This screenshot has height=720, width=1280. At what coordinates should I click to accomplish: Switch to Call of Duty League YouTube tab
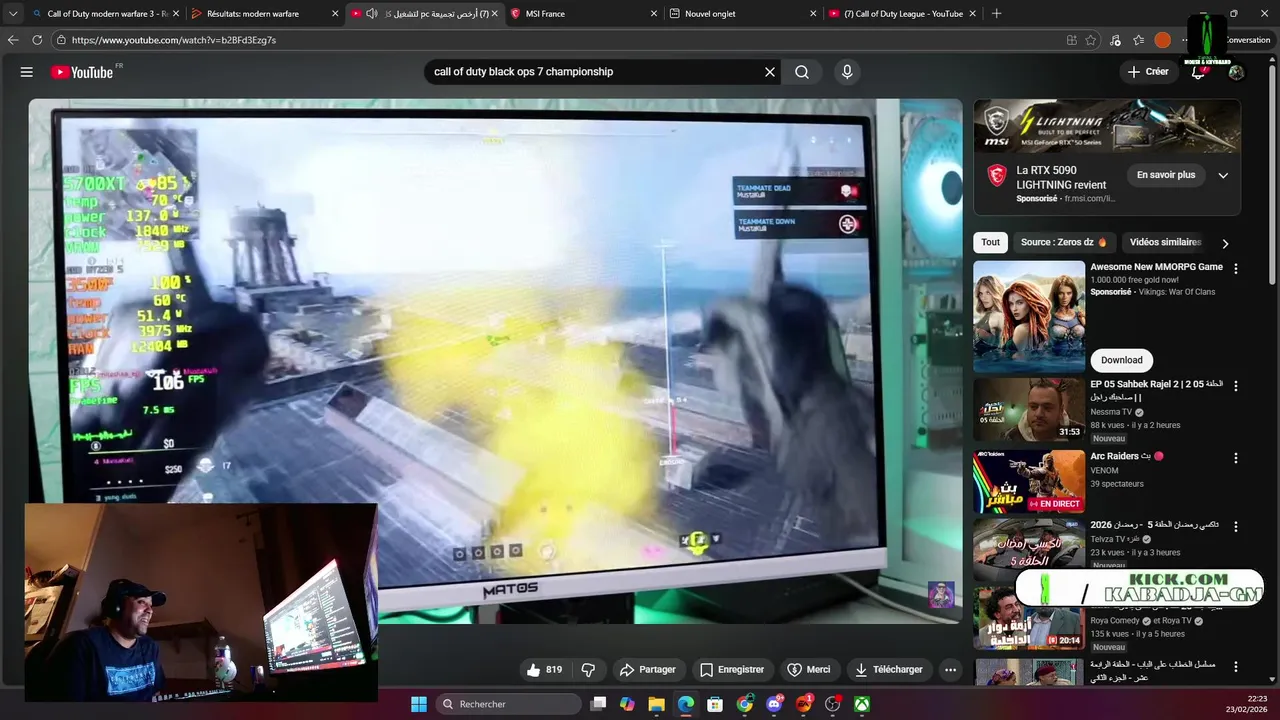[x=903, y=14]
